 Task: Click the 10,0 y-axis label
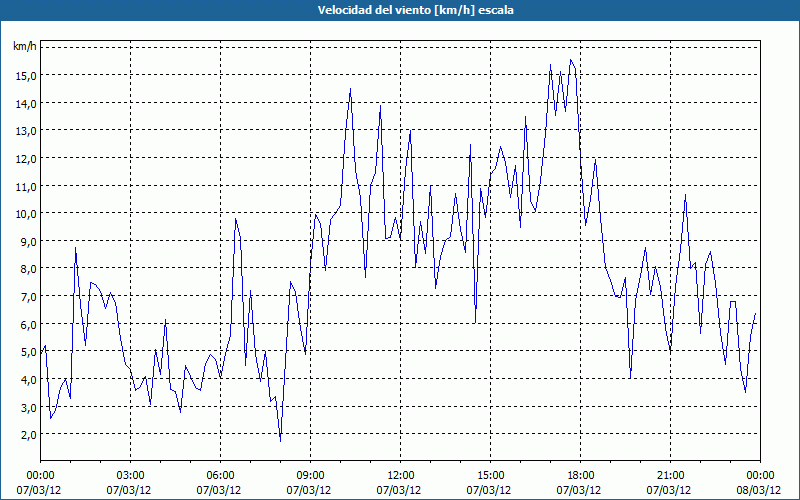(26, 214)
